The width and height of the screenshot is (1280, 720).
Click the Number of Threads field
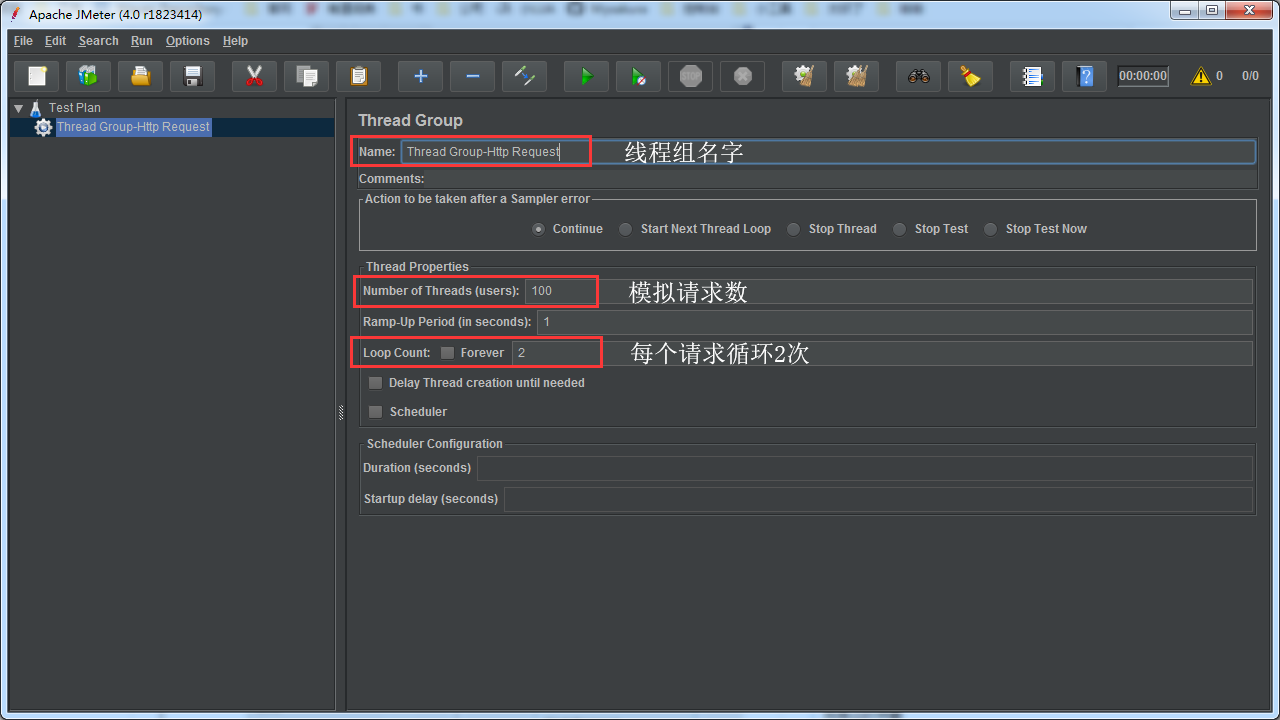(x=889, y=291)
